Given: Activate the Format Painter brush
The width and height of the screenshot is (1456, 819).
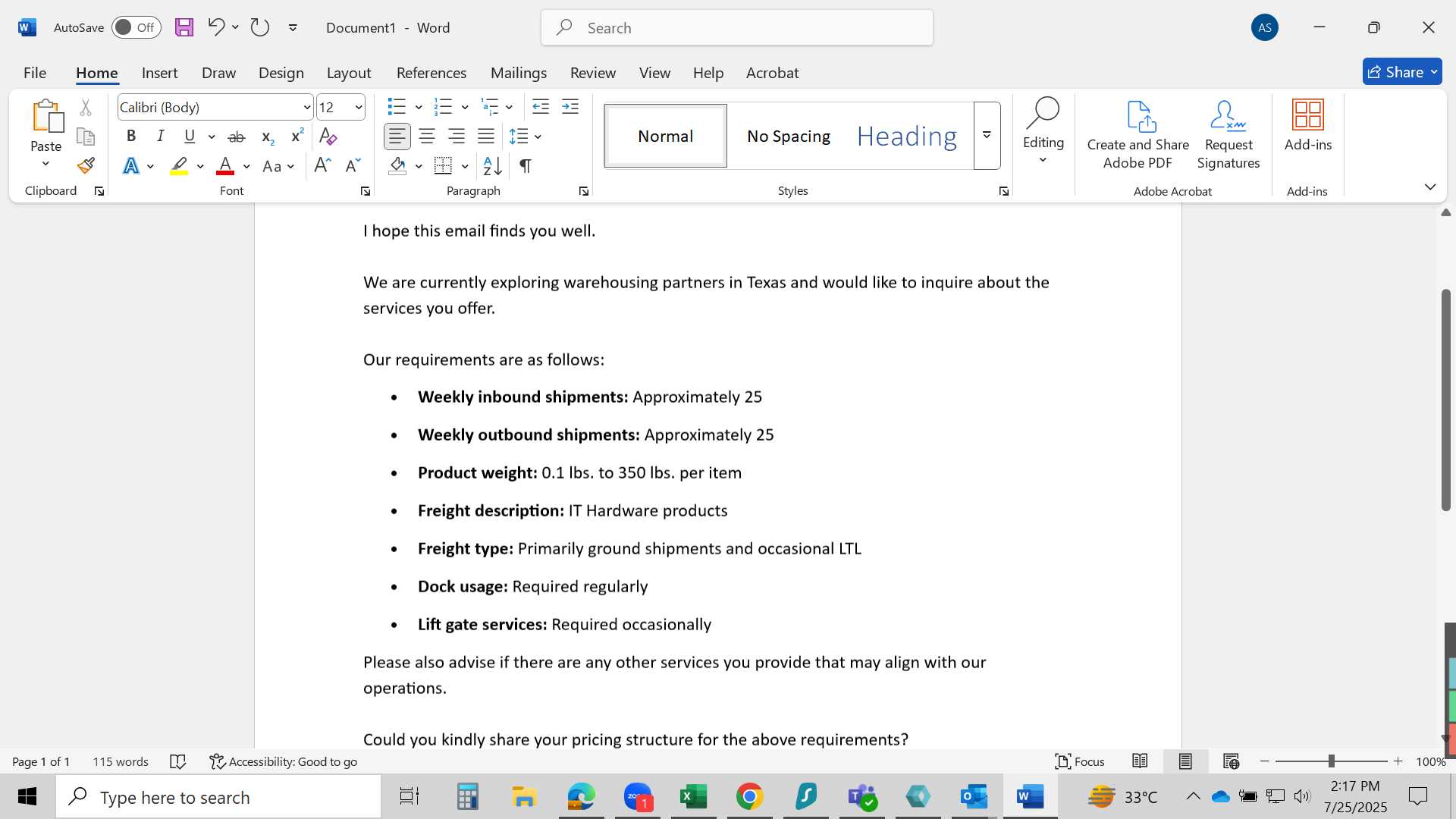Looking at the screenshot, I should coord(86,165).
